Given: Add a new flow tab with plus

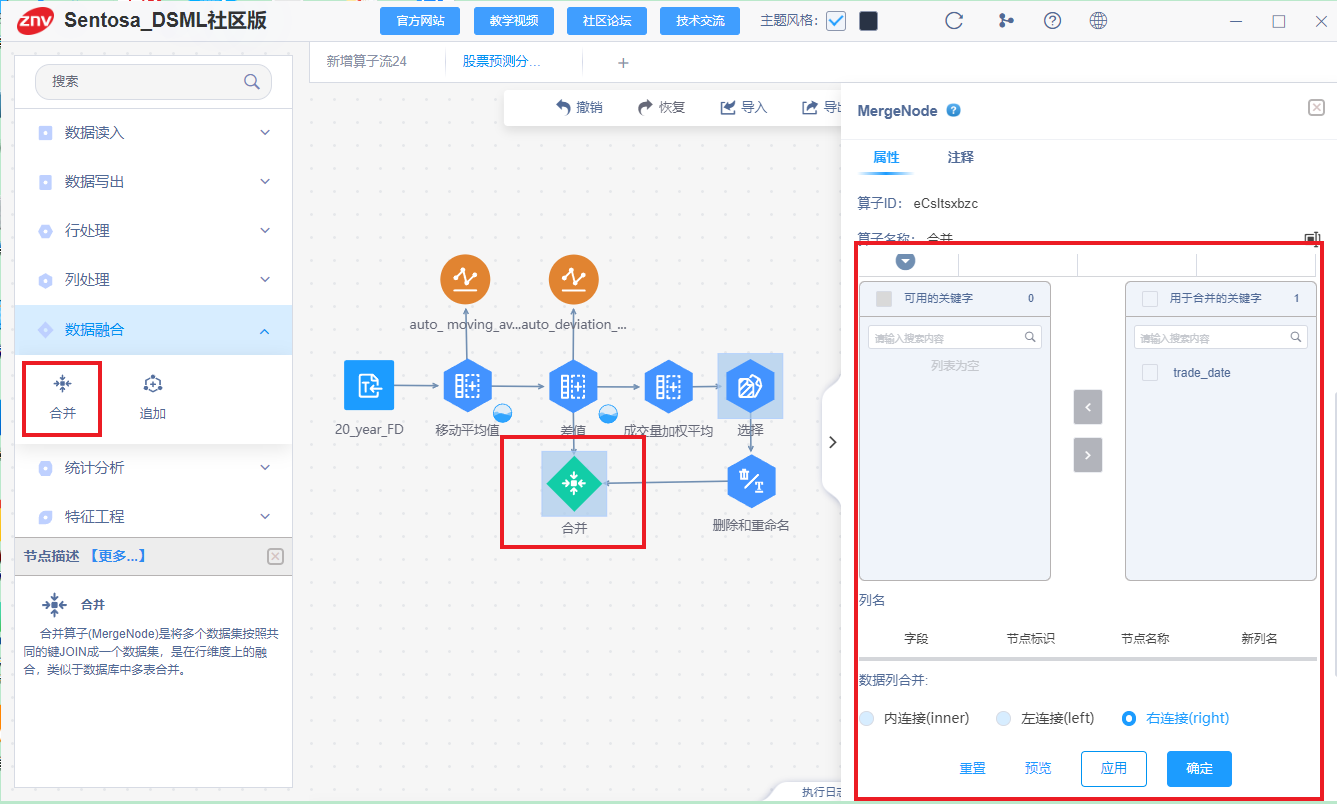Looking at the screenshot, I should pos(623,63).
